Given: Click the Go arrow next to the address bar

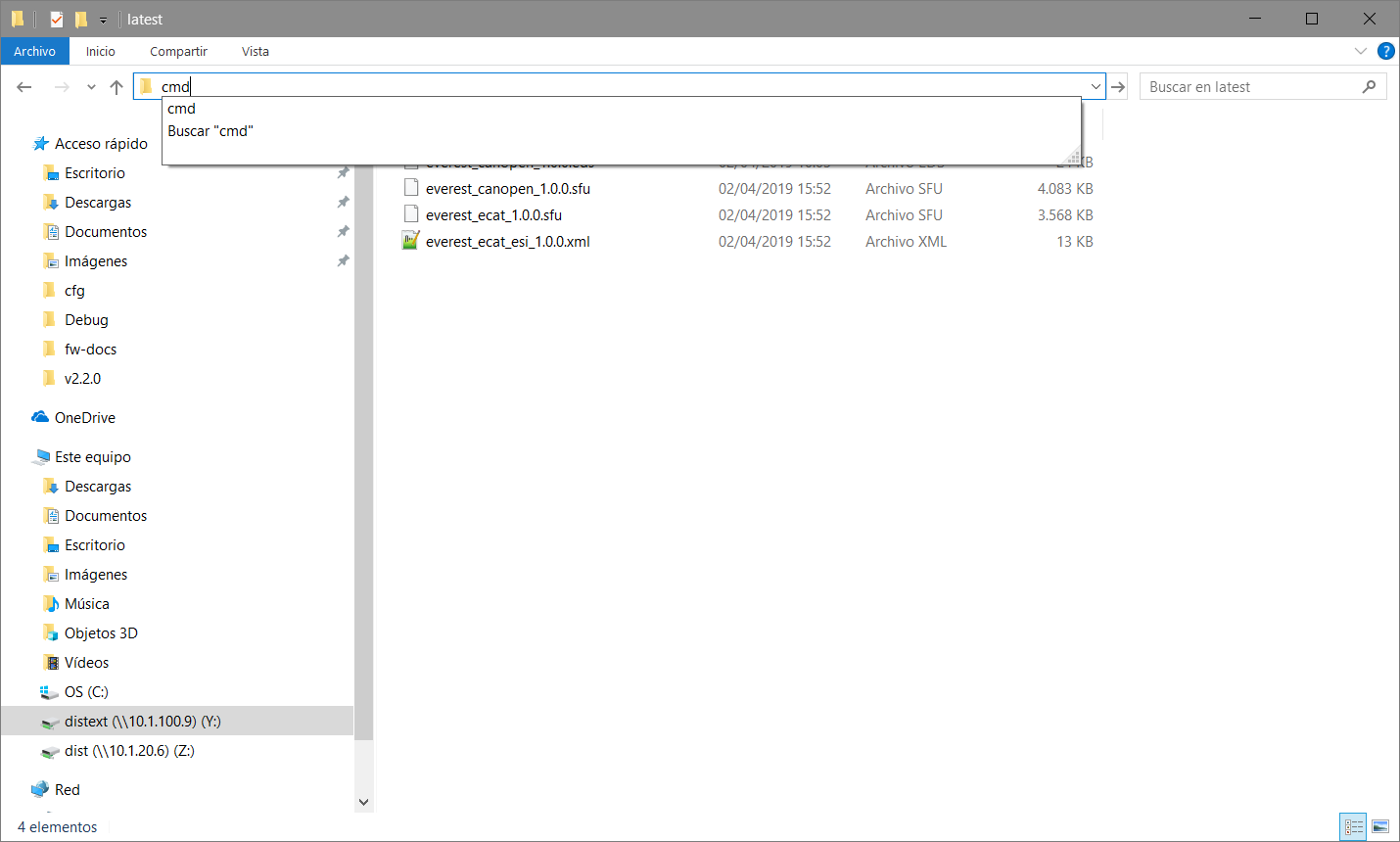Looking at the screenshot, I should coord(1118,86).
